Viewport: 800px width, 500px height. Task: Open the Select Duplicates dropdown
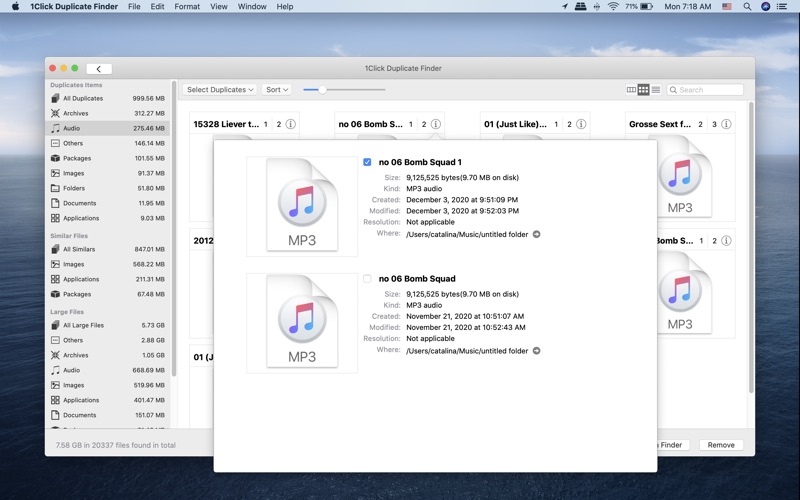(x=220, y=90)
